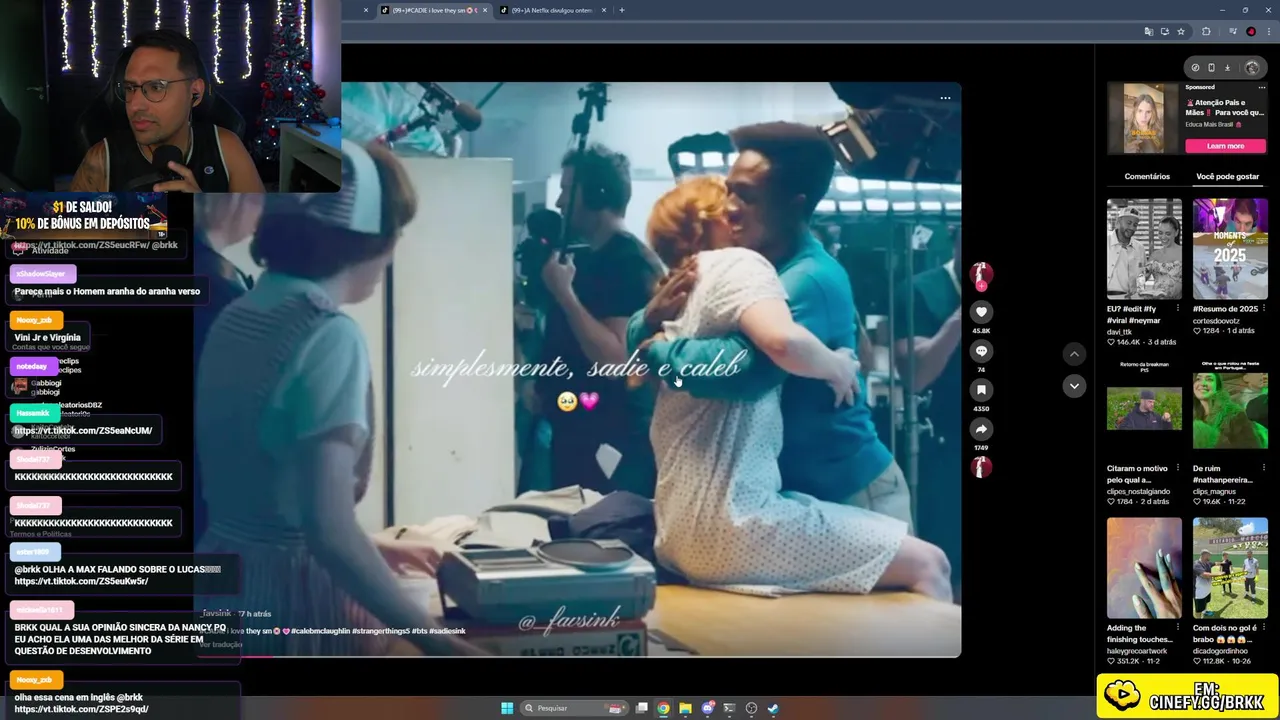Open Chrome translate page icon
1280x720 pixels.
tap(1148, 32)
